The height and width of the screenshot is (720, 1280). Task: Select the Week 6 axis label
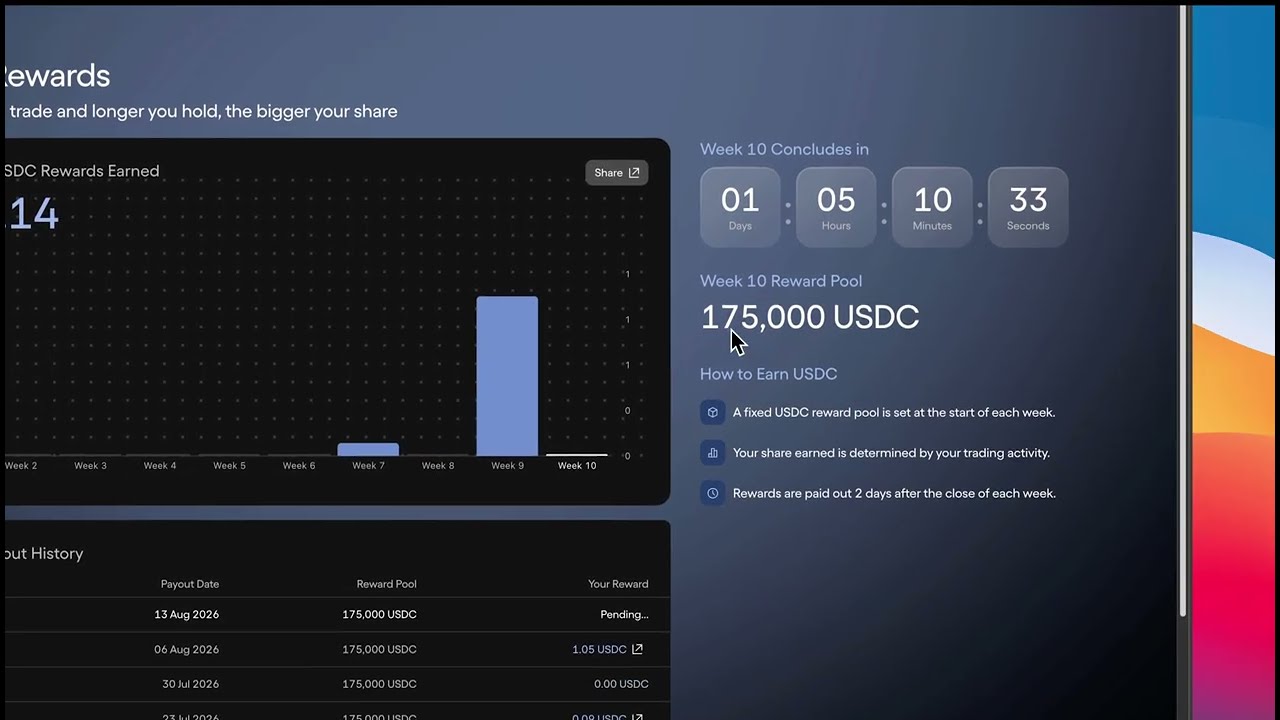[299, 466]
